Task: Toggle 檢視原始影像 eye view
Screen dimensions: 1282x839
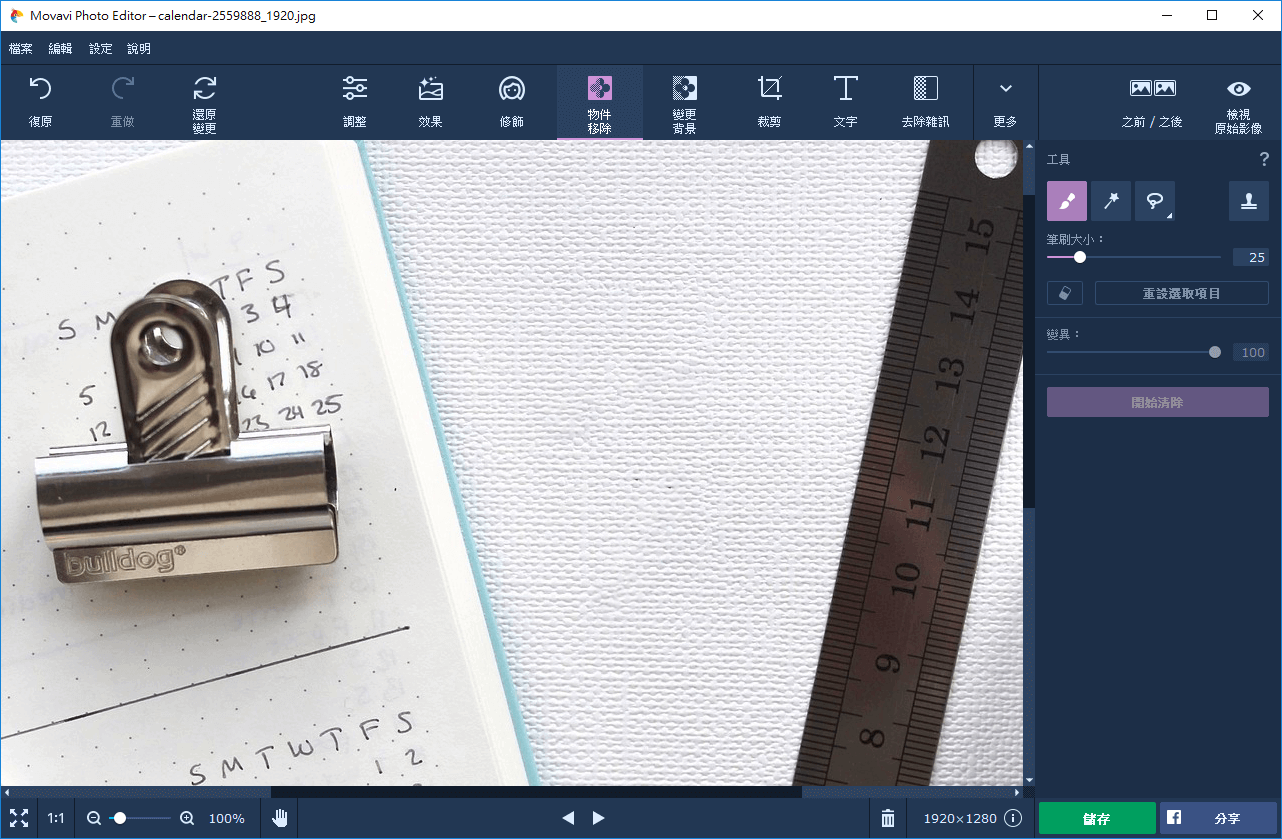Action: [1238, 102]
